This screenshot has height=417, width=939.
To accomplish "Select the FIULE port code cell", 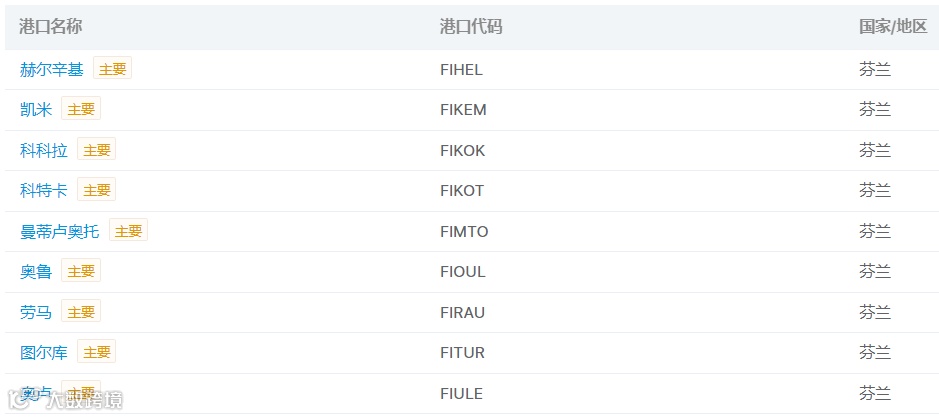I will point(461,394).
